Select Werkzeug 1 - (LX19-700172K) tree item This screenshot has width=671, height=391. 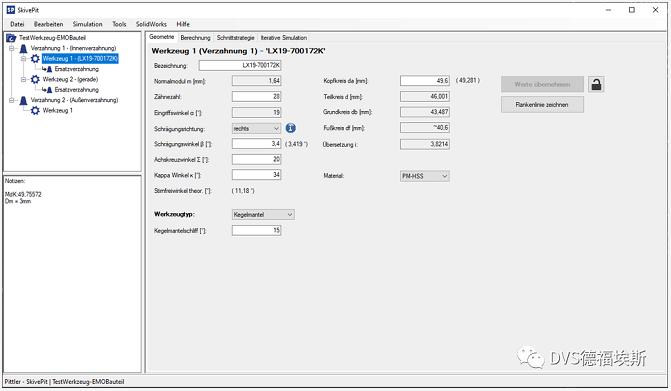(80, 59)
